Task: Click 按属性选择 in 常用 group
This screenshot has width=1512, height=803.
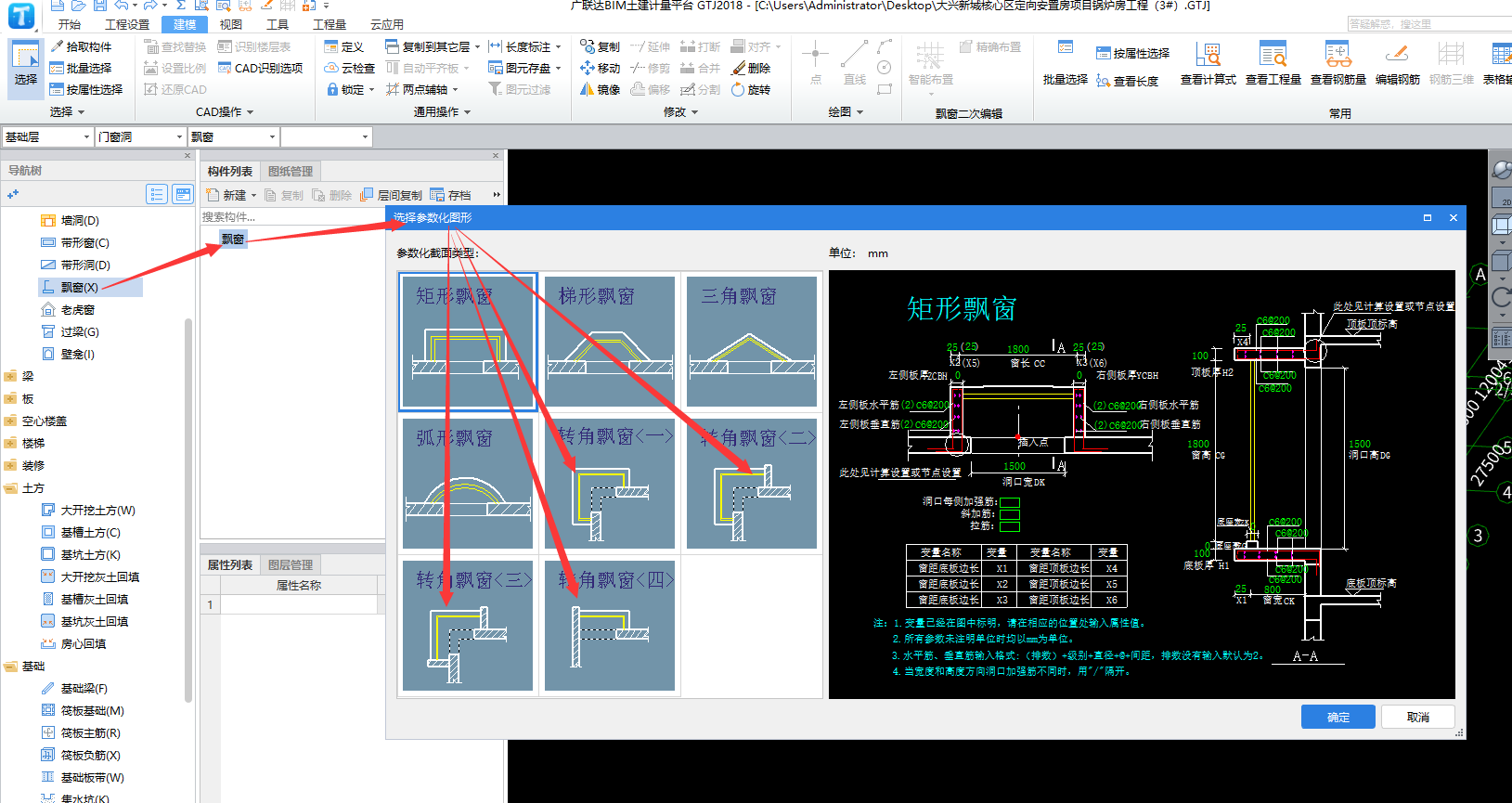Action: click(1132, 53)
